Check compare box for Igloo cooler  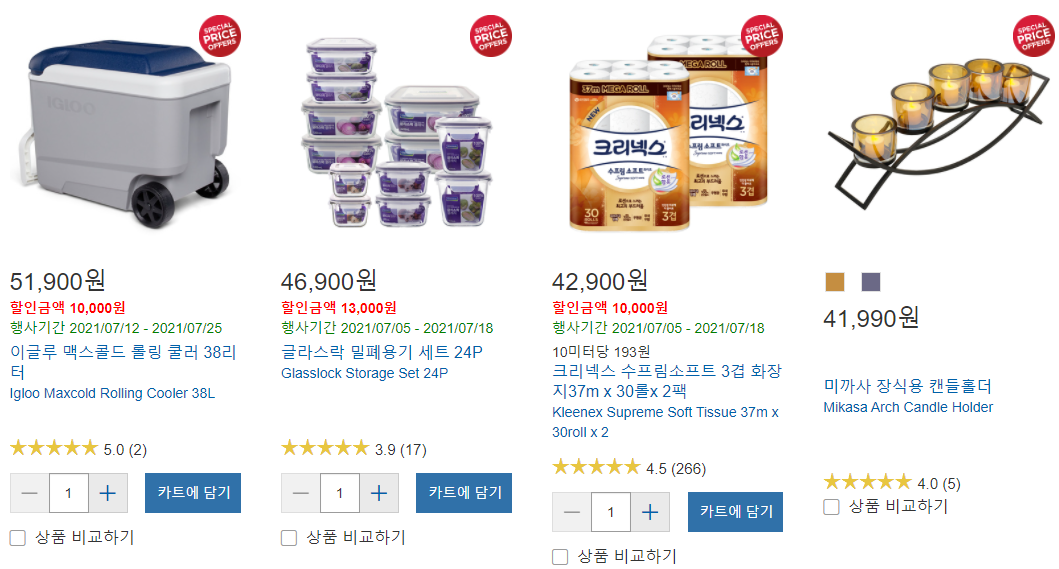tap(18, 538)
